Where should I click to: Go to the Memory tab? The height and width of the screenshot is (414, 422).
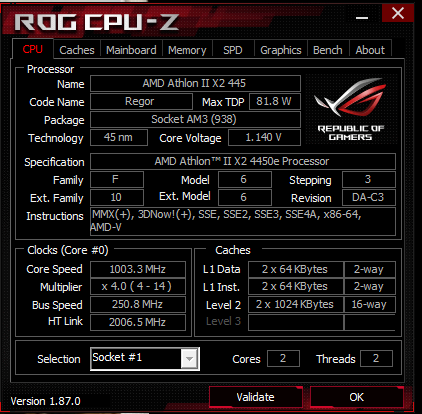[187, 50]
